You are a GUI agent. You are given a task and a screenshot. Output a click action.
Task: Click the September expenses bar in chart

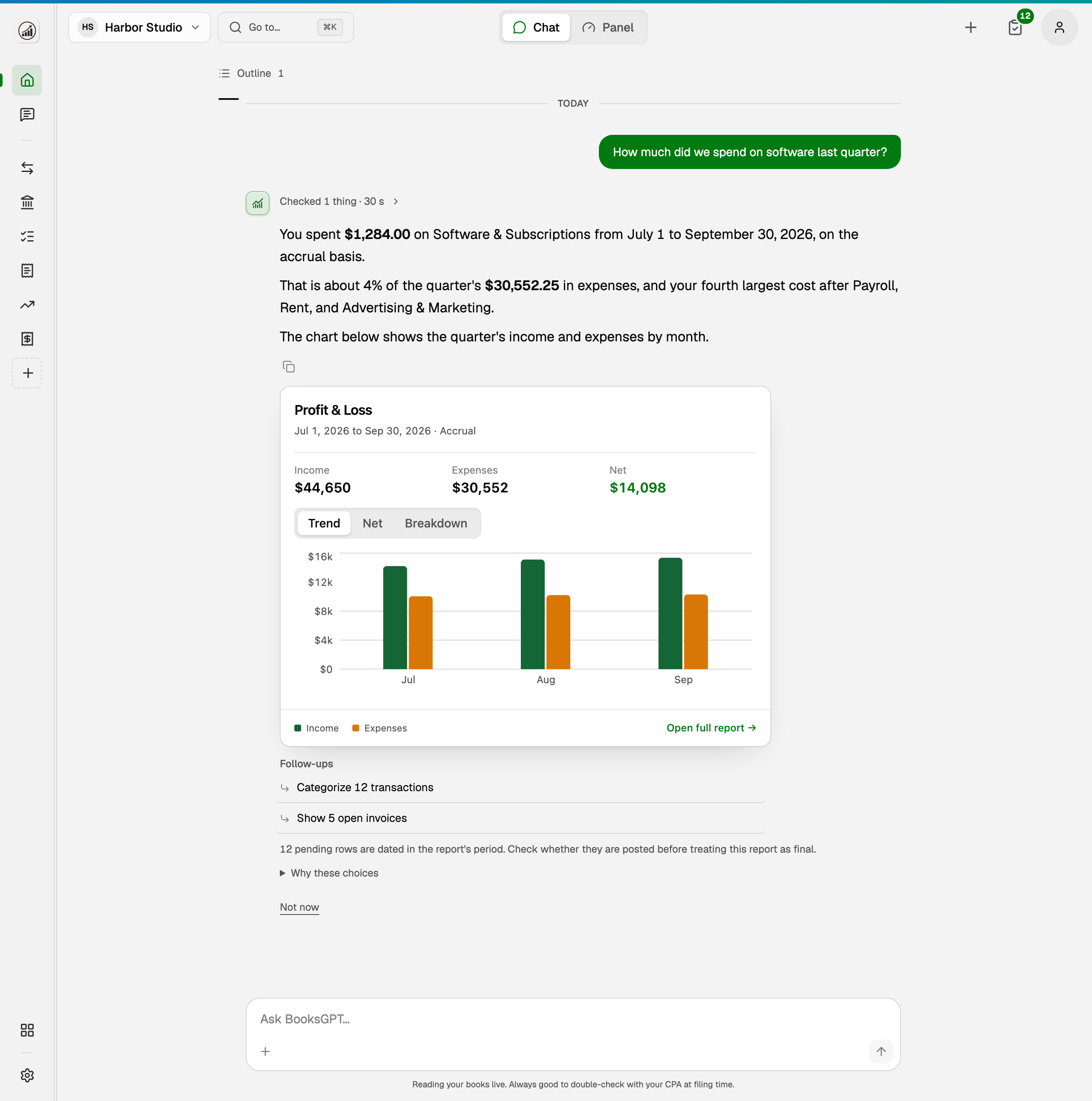[x=696, y=632]
